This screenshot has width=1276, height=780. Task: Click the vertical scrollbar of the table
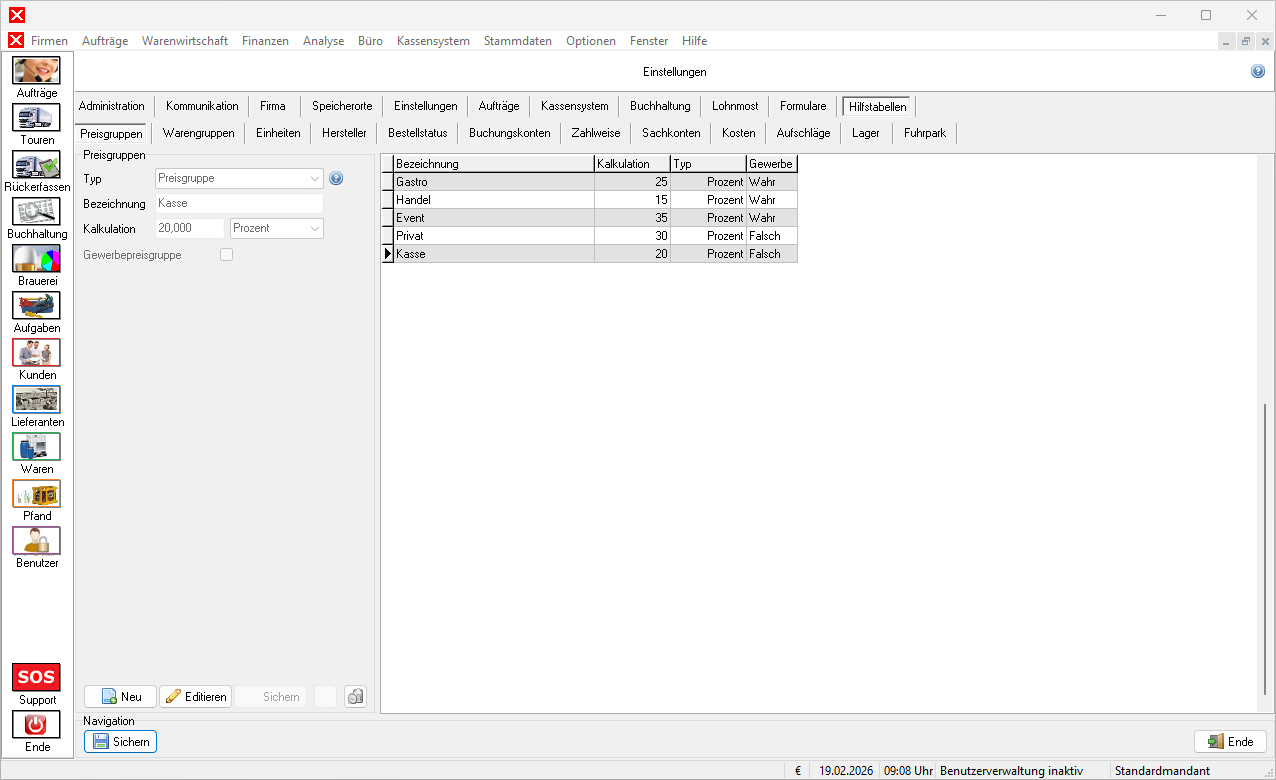tap(1264, 550)
